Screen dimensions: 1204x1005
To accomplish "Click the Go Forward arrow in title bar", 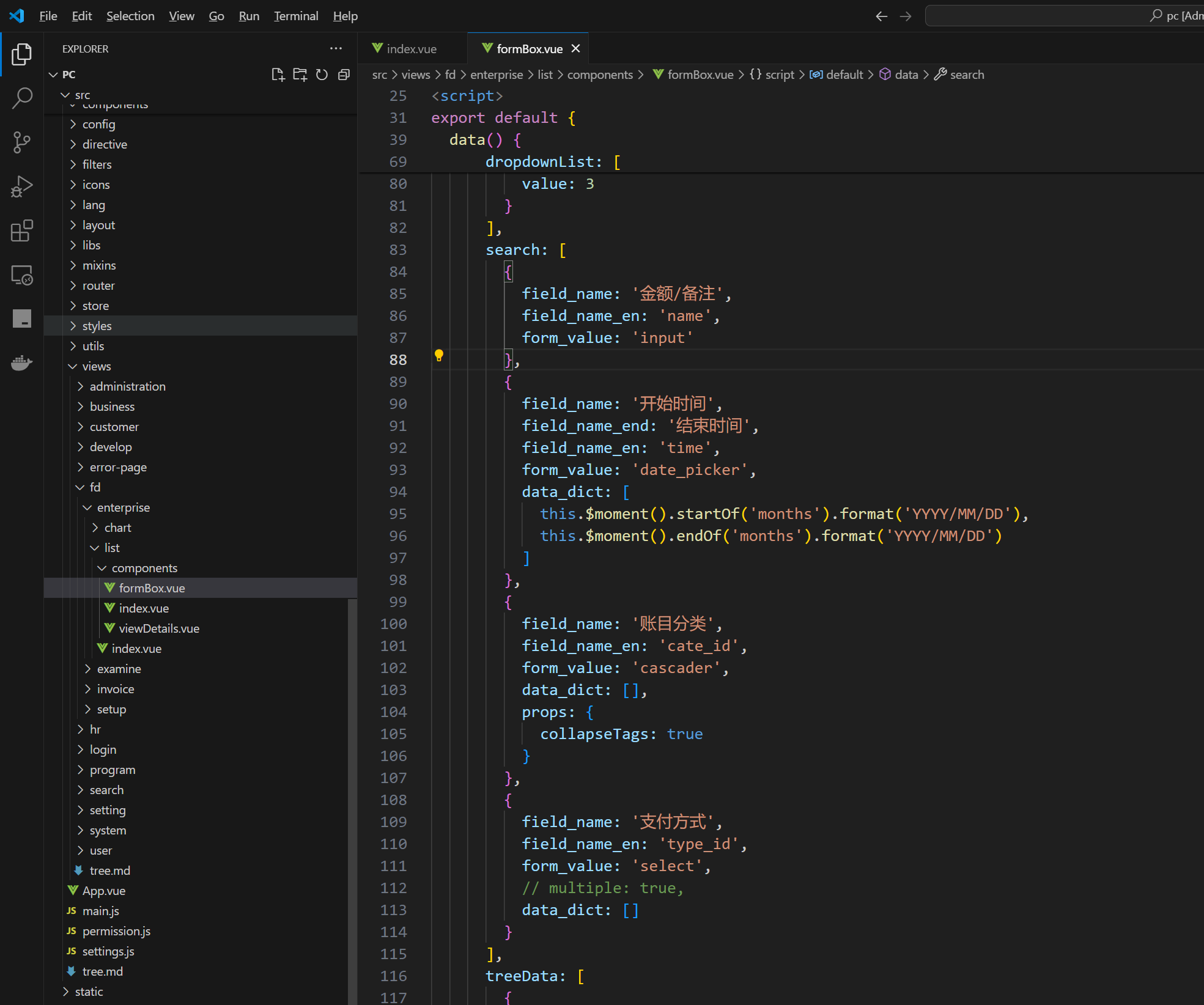I will pos(906,16).
